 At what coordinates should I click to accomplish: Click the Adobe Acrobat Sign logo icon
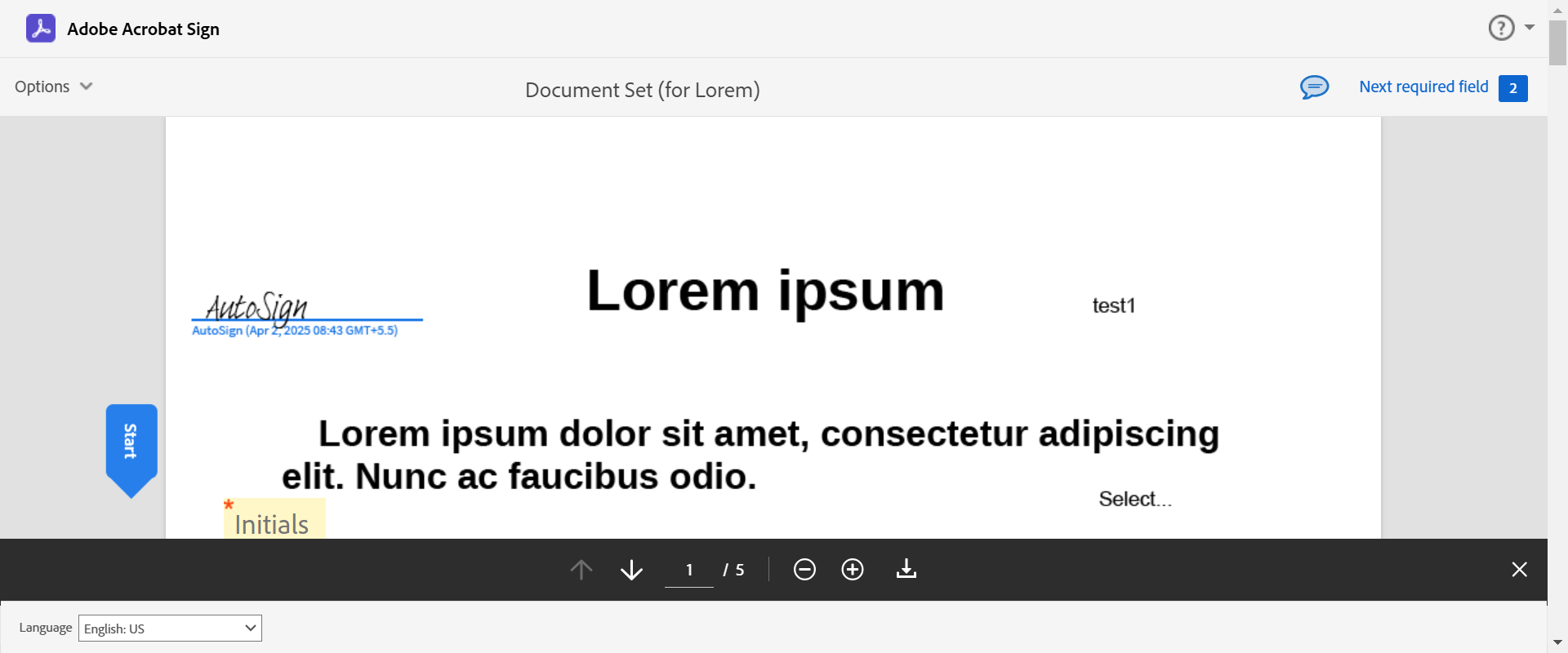click(x=41, y=29)
